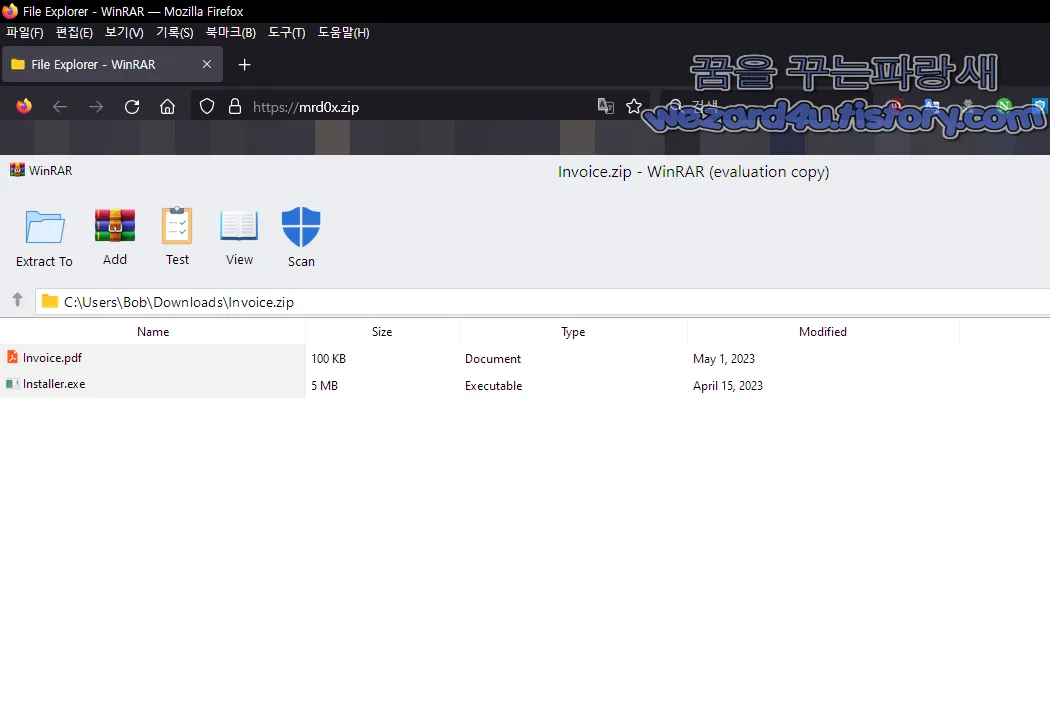
Task: Open the 보기(V) menu
Action: click(124, 33)
